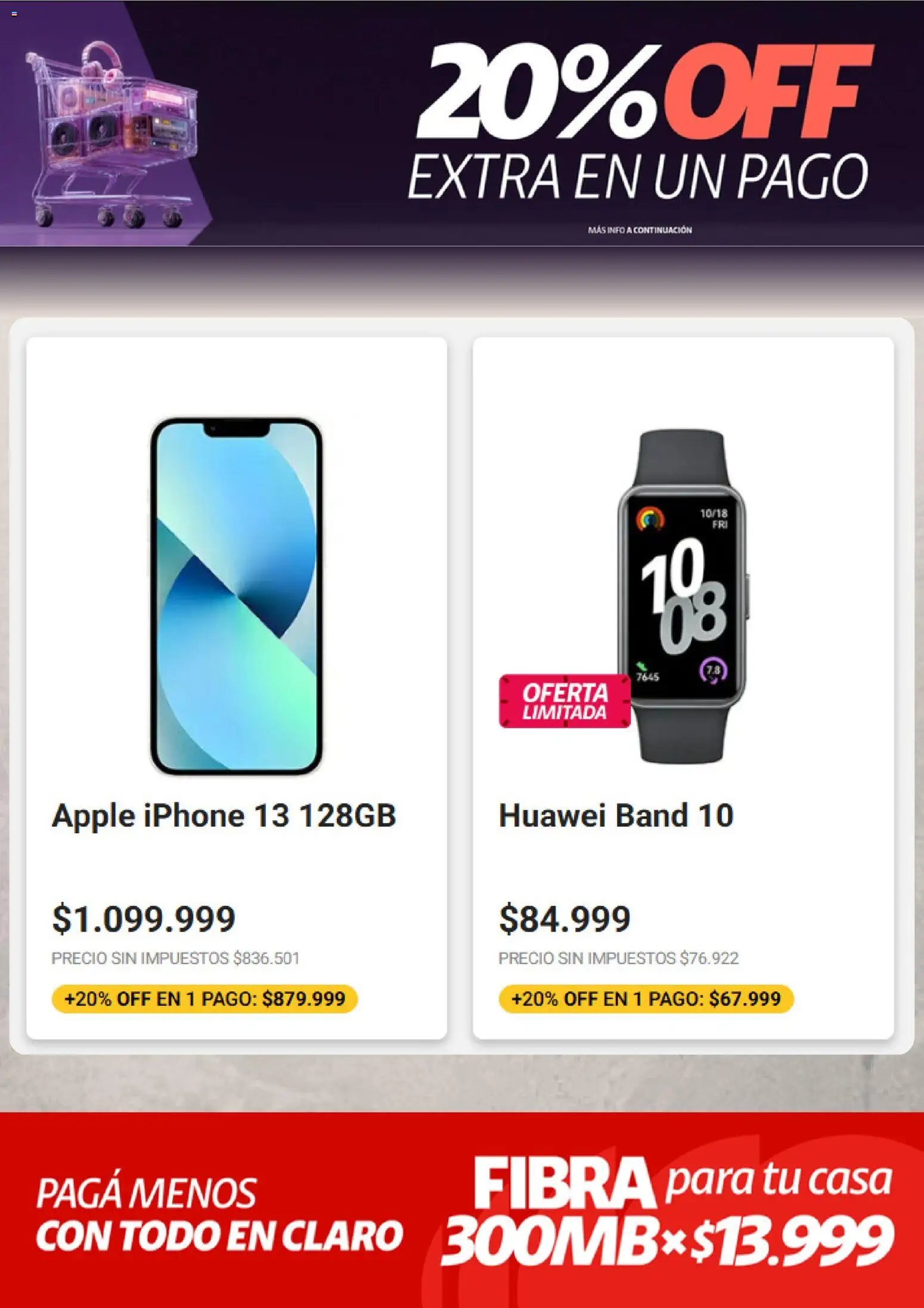Click the green steps icon above 7645
Screen dimensions: 924x1308
click(643, 666)
